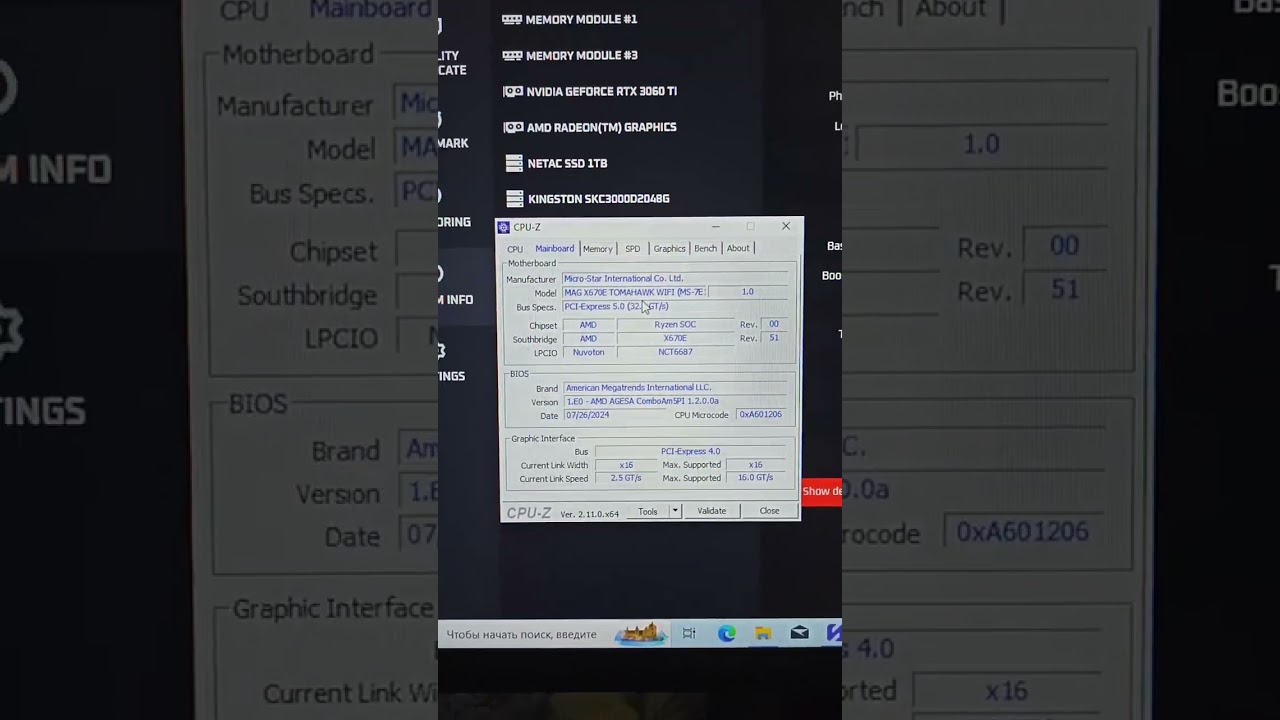Viewport: 1280px width, 720px height.
Task: Open File Explorer from the taskbar
Action: (763, 633)
